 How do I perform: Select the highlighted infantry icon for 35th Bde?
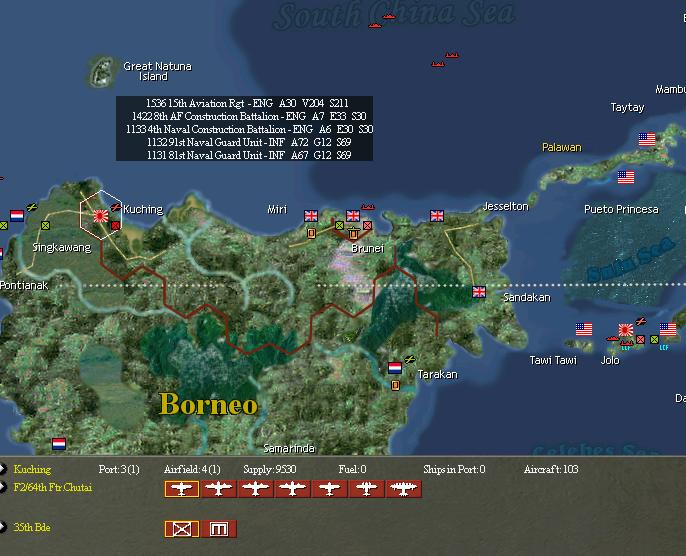182,529
